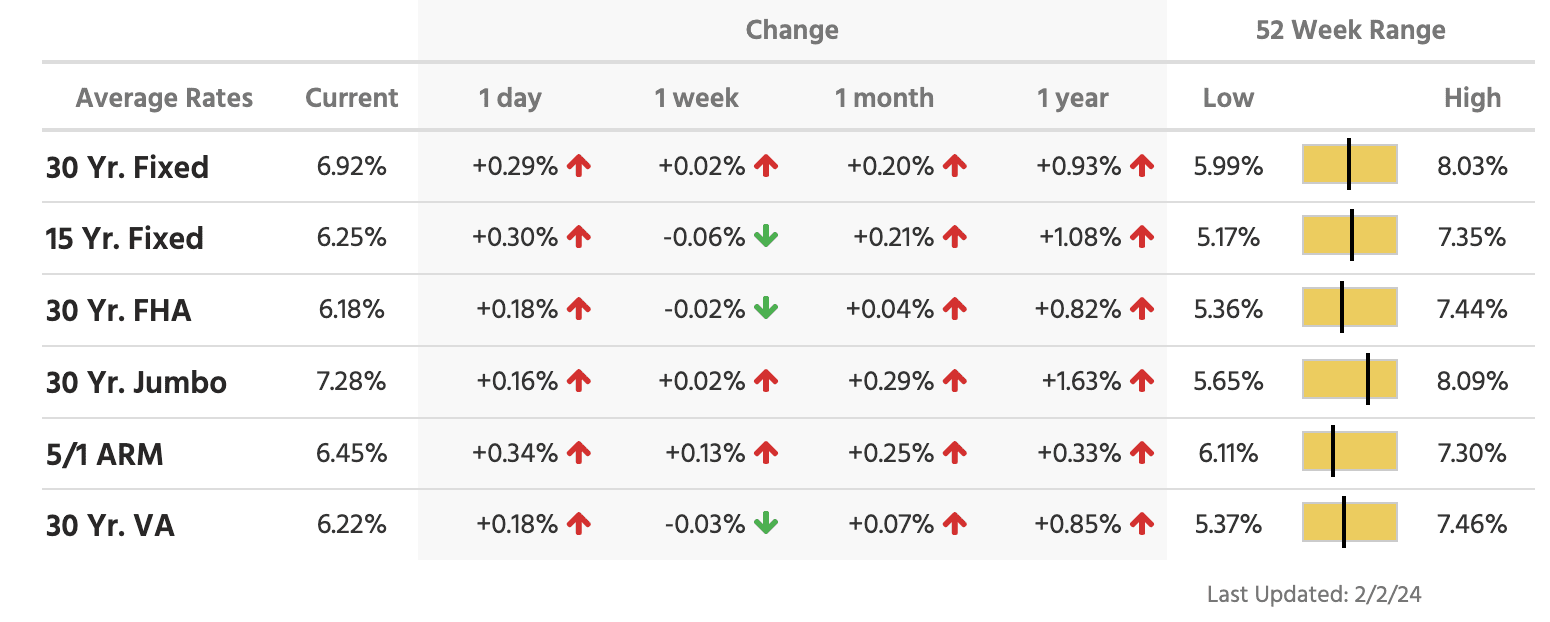Click the 1 month column header
Image resolution: width=1550 pixels, height=622 pixels.
[x=884, y=98]
